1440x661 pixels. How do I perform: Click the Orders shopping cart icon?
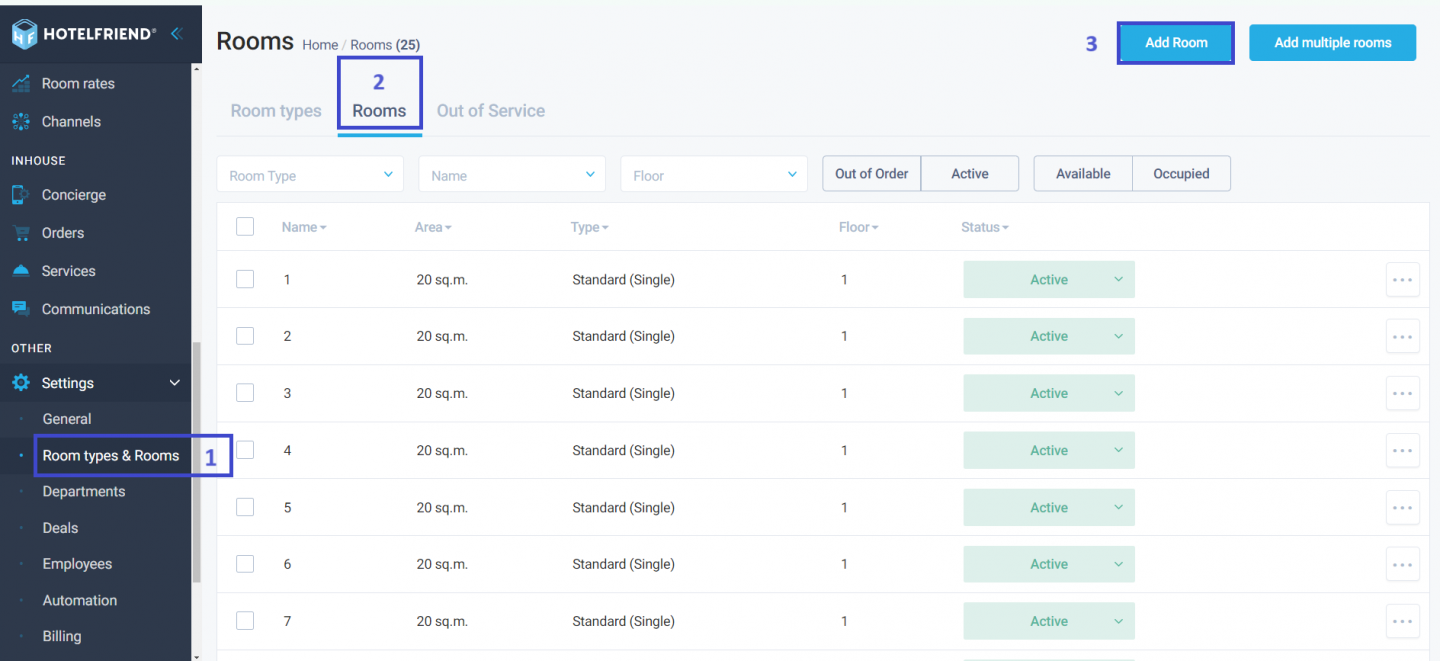[20, 233]
